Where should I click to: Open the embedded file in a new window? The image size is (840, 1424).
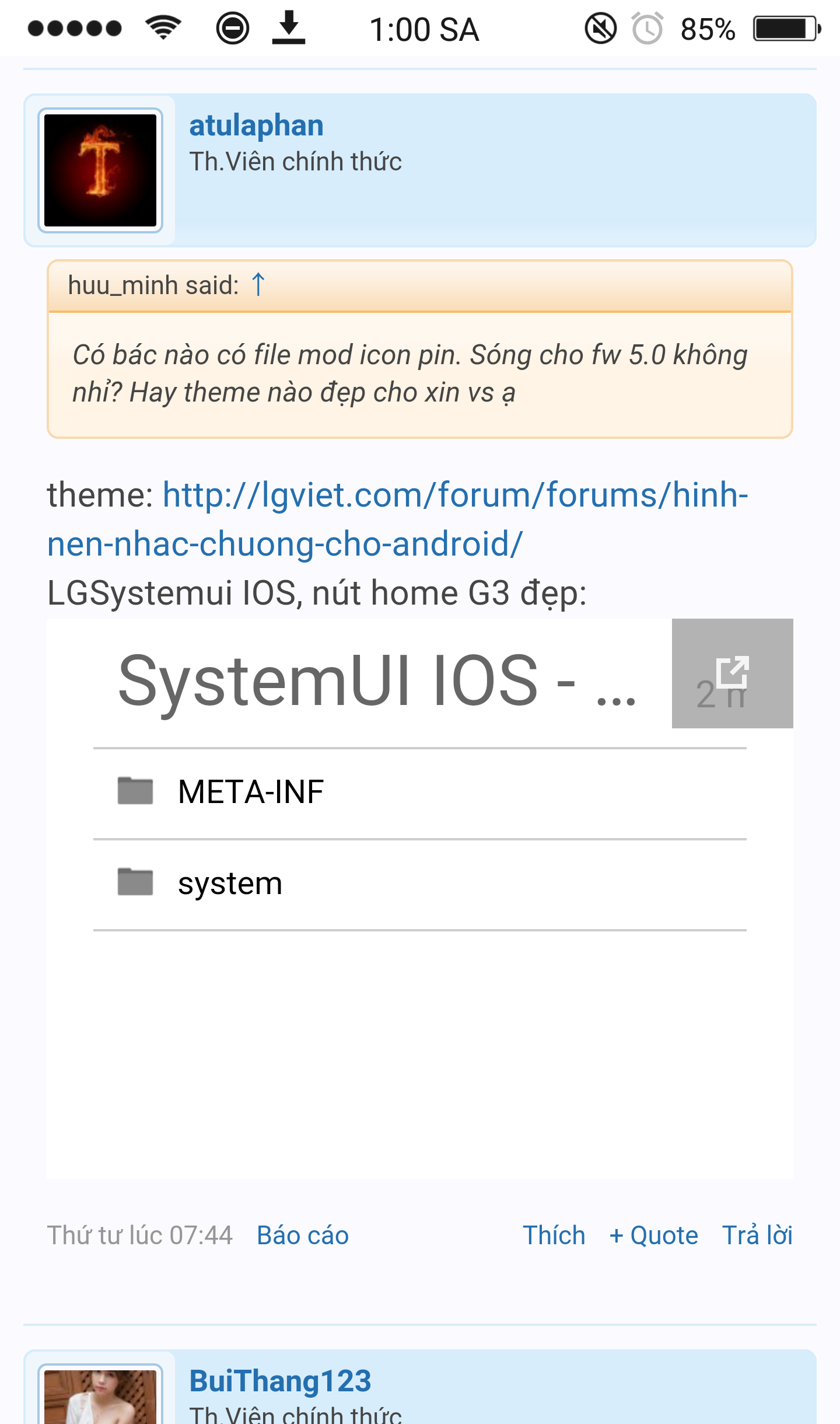tap(732, 673)
